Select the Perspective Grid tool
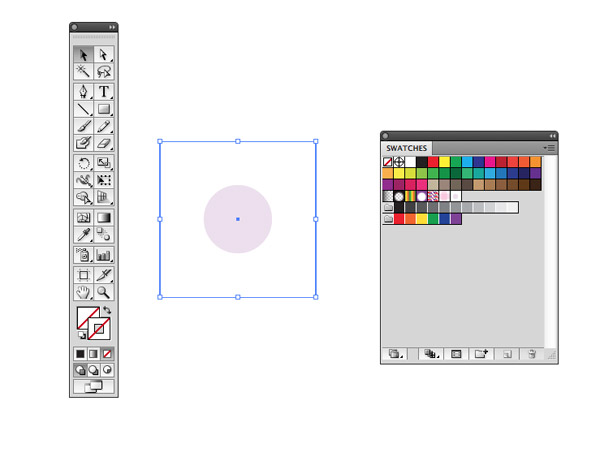 [104, 197]
